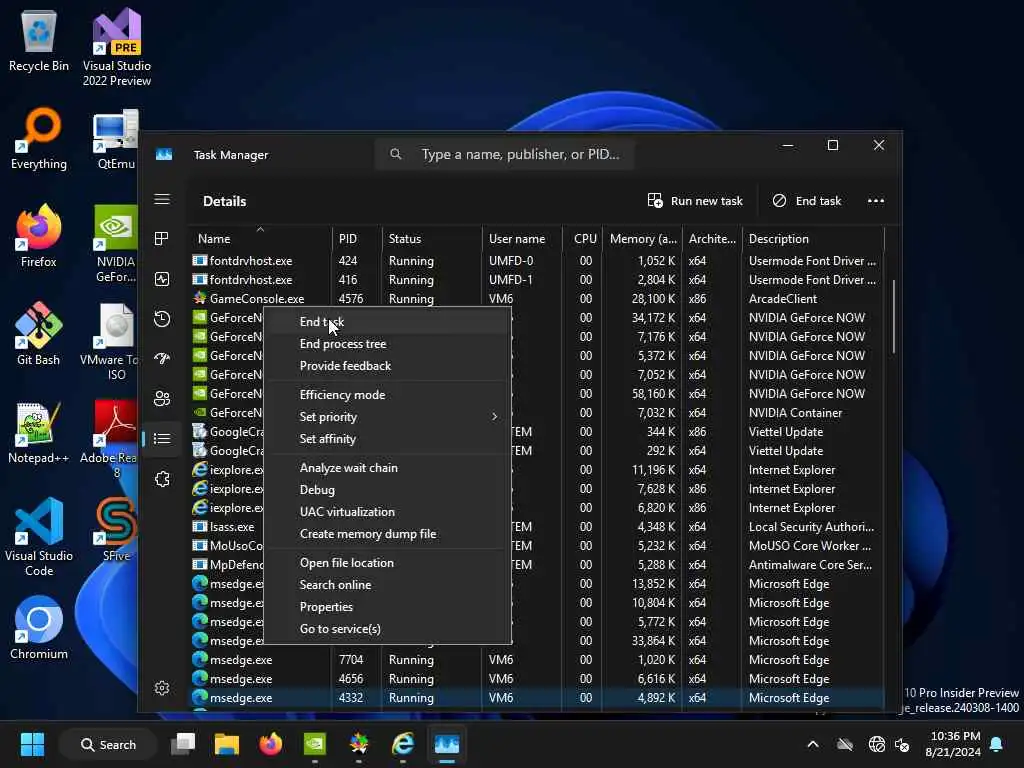Choose Open file location

[387, 564]
